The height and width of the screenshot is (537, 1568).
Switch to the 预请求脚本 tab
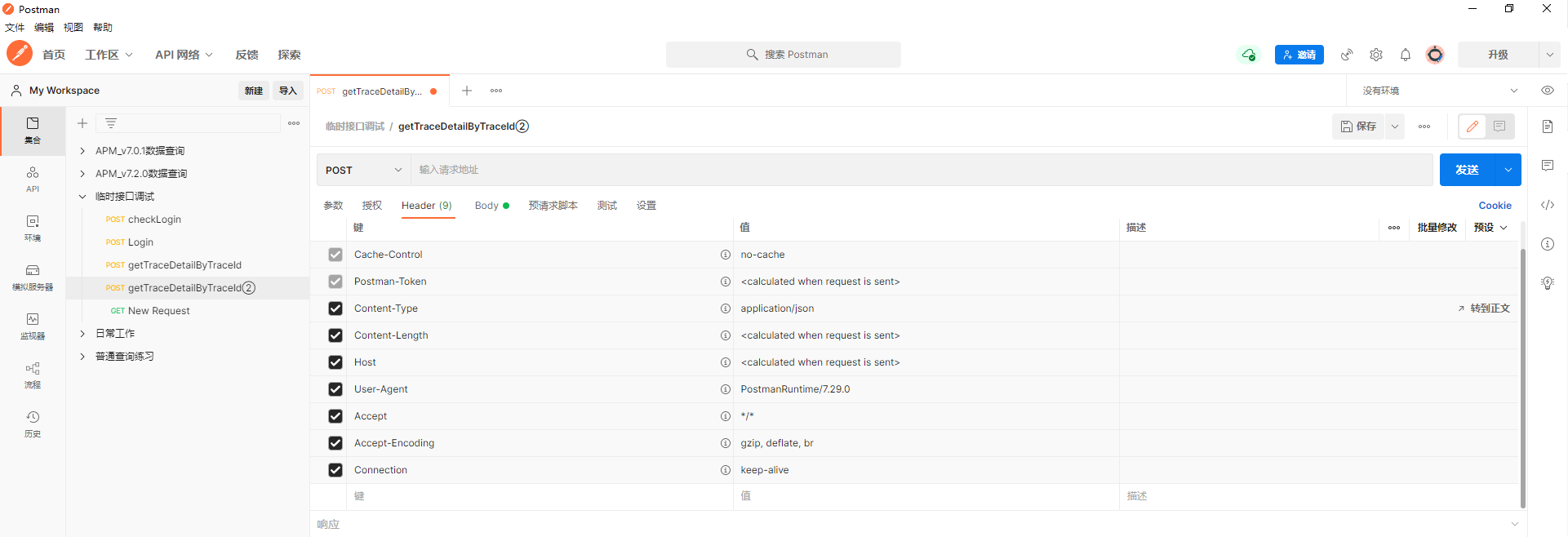tap(553, 206)
